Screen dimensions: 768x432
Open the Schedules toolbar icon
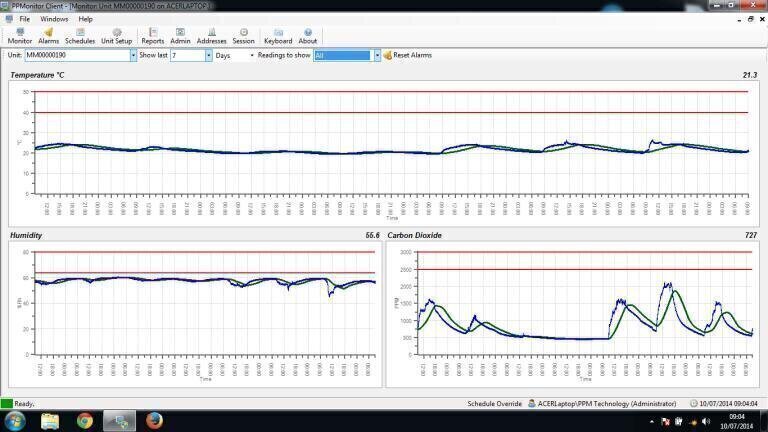pyautogui.click(x=80, y=36)
